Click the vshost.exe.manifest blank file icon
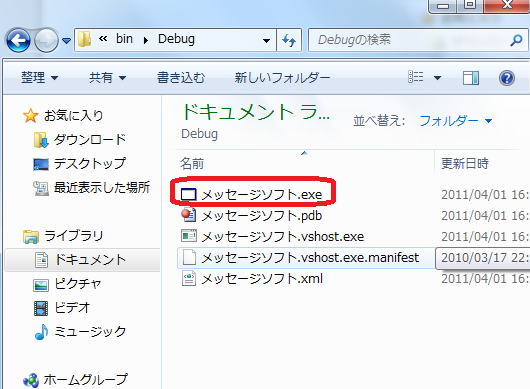Image resolution: width=530 pixels, height=389 pixels. tap(189, 257)
